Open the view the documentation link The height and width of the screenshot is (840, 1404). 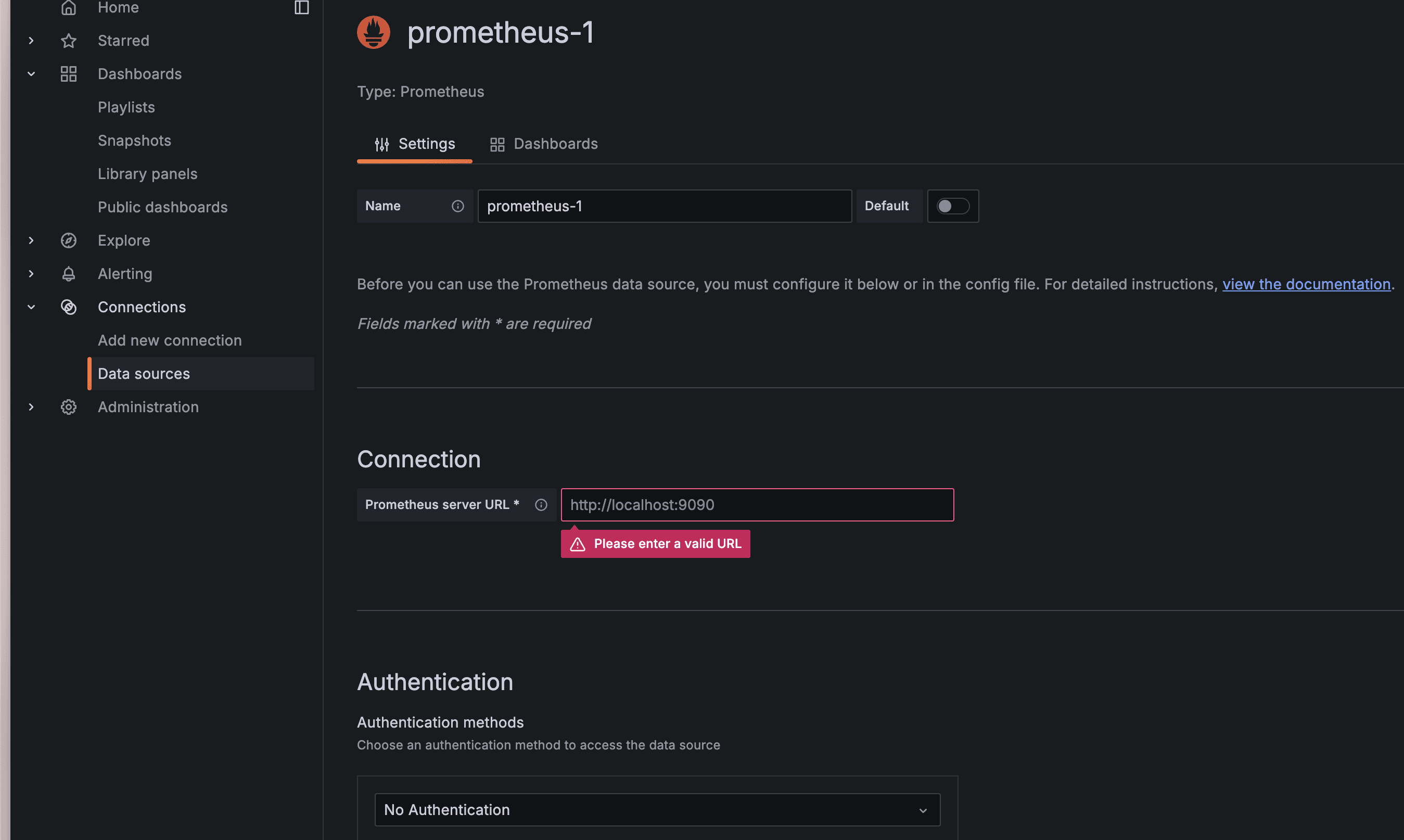click(1306, 284)
